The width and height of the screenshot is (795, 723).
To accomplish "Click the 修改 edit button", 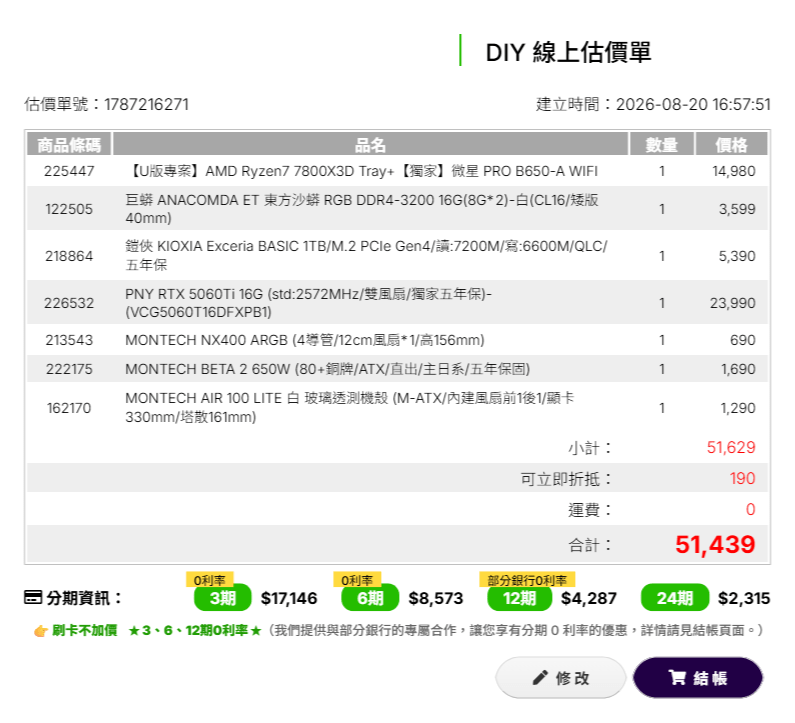I will [x=560, y=677].
